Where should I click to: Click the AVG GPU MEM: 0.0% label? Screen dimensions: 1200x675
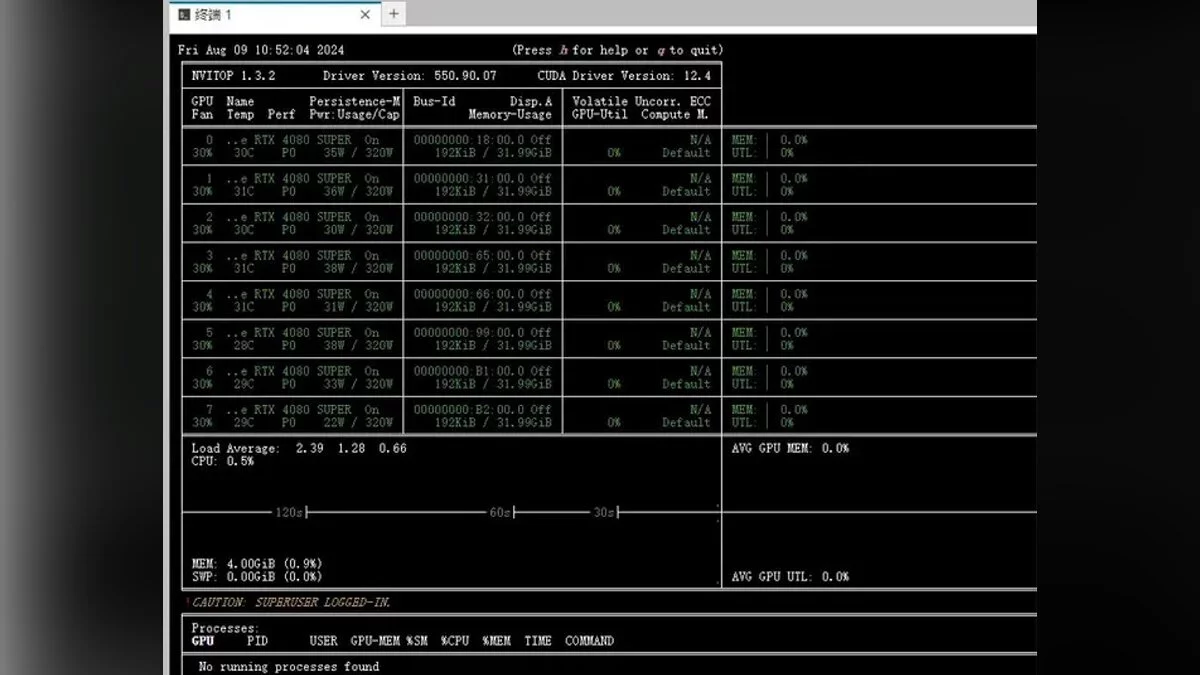[x=790, y=448]
